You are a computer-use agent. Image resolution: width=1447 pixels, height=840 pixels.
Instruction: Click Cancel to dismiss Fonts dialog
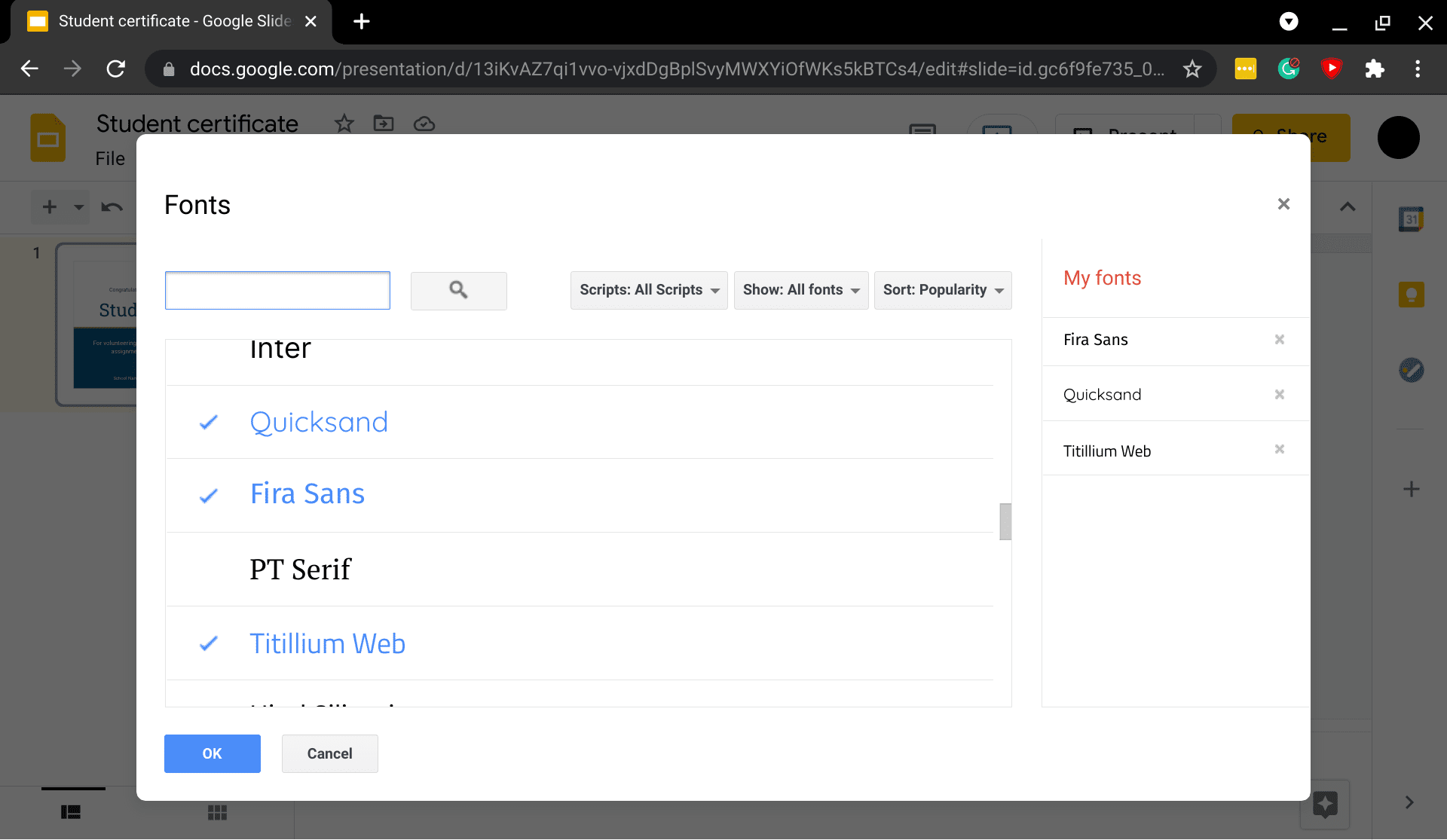coord(329,753)
